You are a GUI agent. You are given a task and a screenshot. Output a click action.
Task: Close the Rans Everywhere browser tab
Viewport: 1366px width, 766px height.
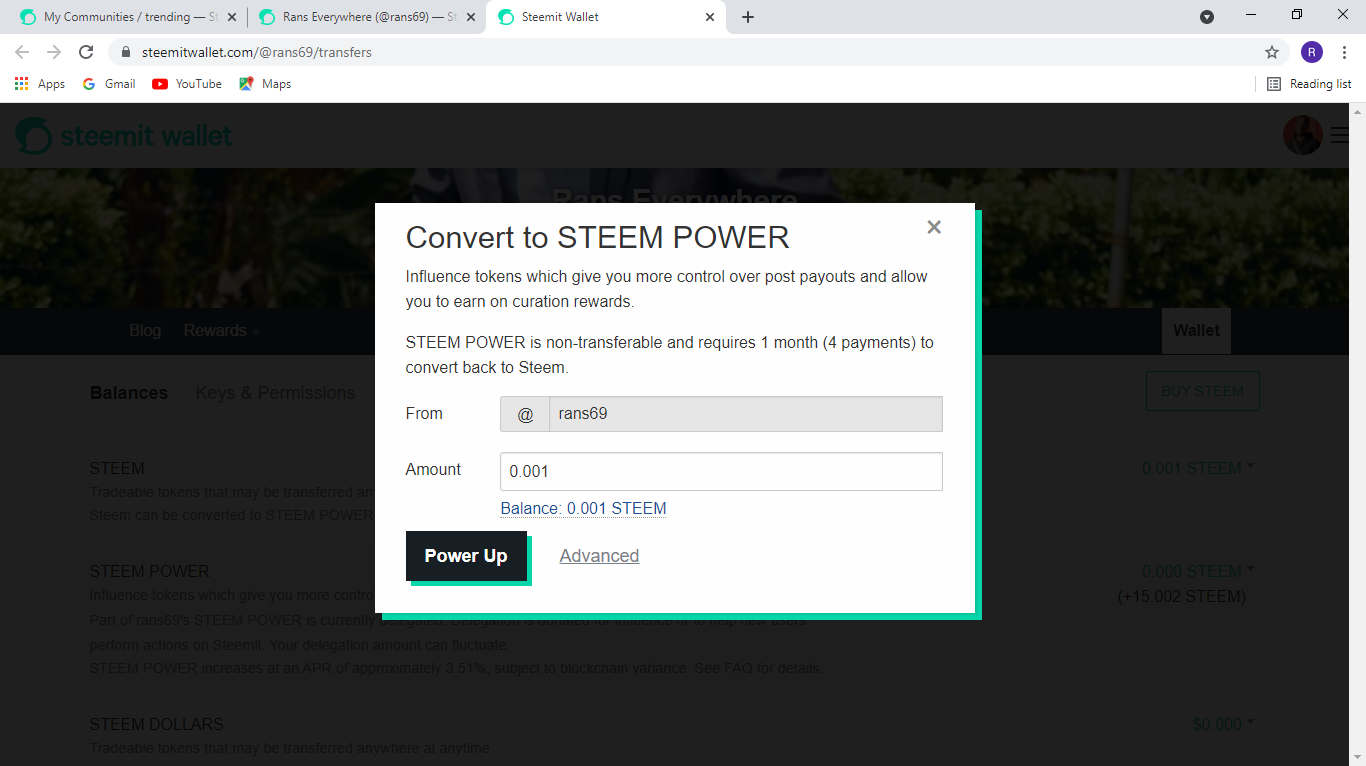point(471,17)
